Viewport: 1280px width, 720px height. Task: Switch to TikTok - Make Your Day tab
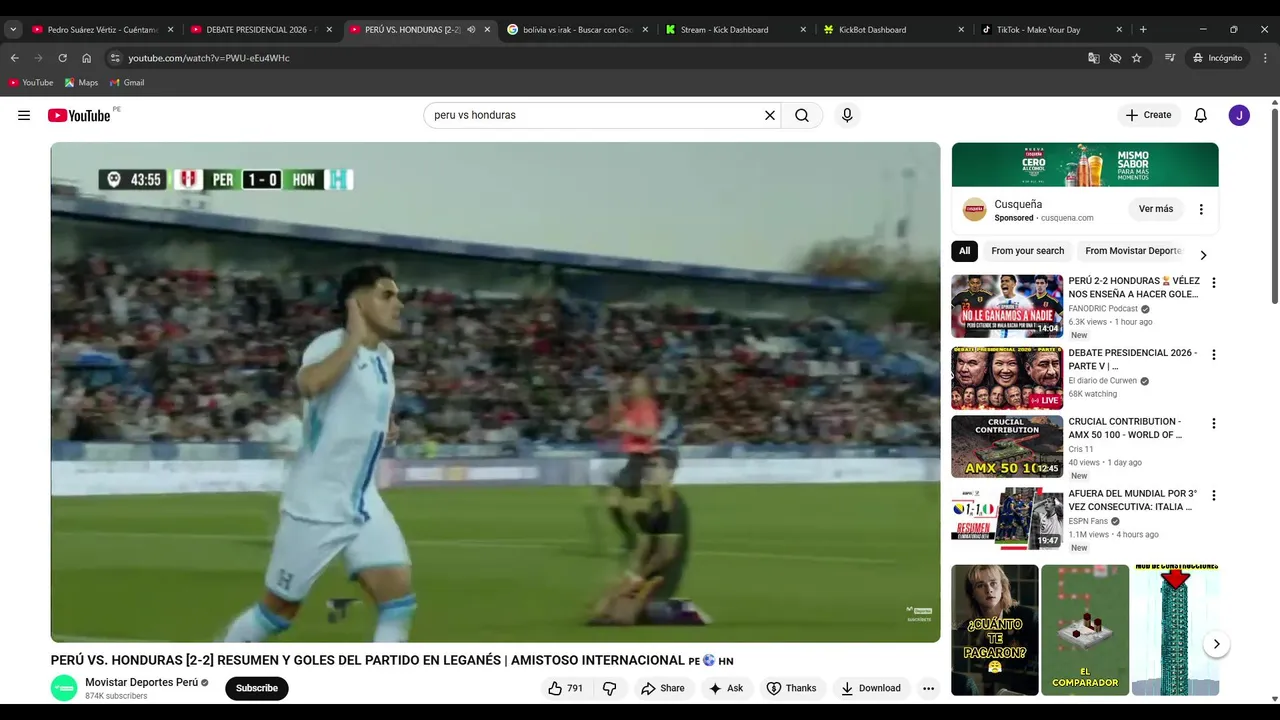click(x=1052, y=30)
